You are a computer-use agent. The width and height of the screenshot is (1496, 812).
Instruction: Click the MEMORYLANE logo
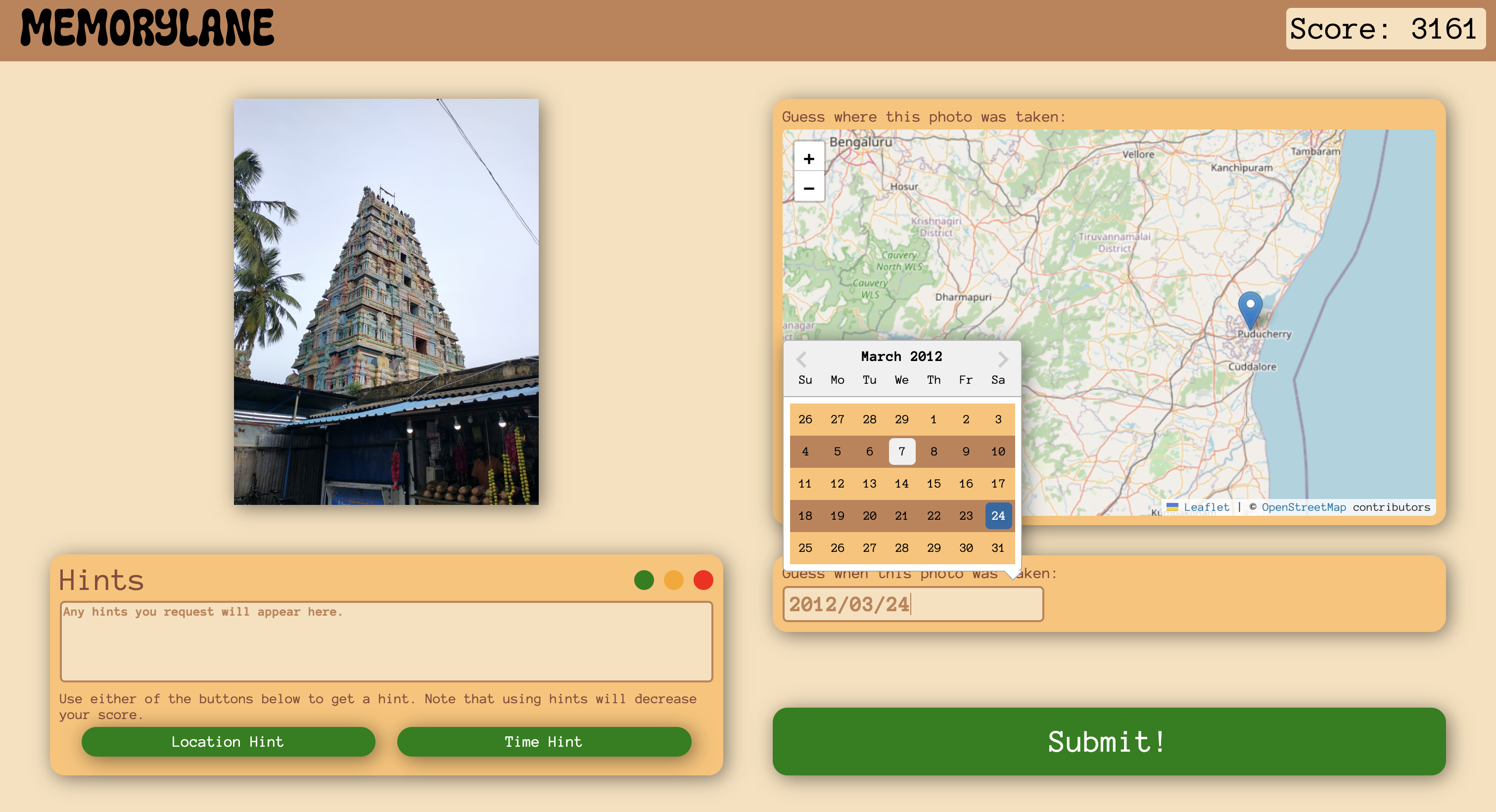click(x=147, y=28)
